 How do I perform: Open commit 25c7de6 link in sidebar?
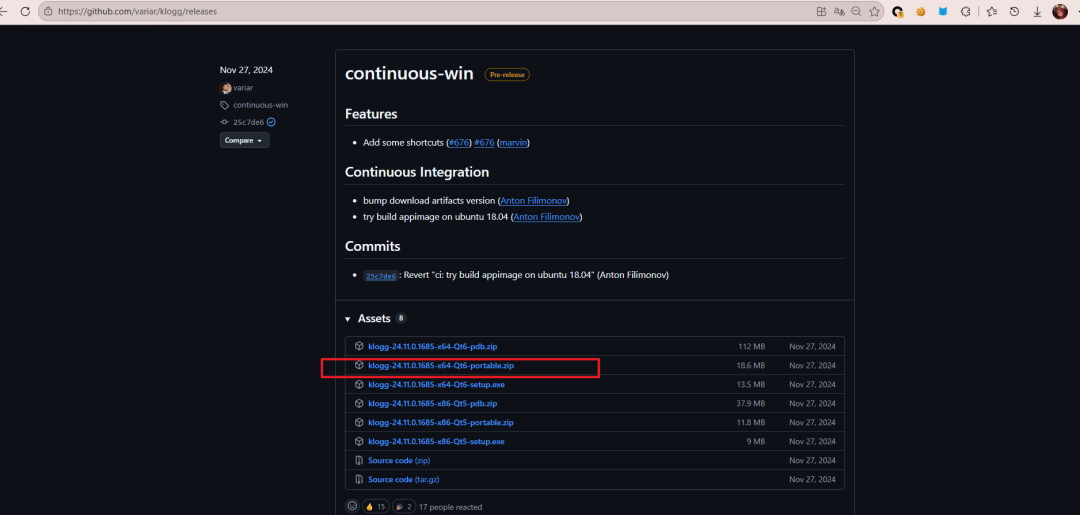[249, 122]
